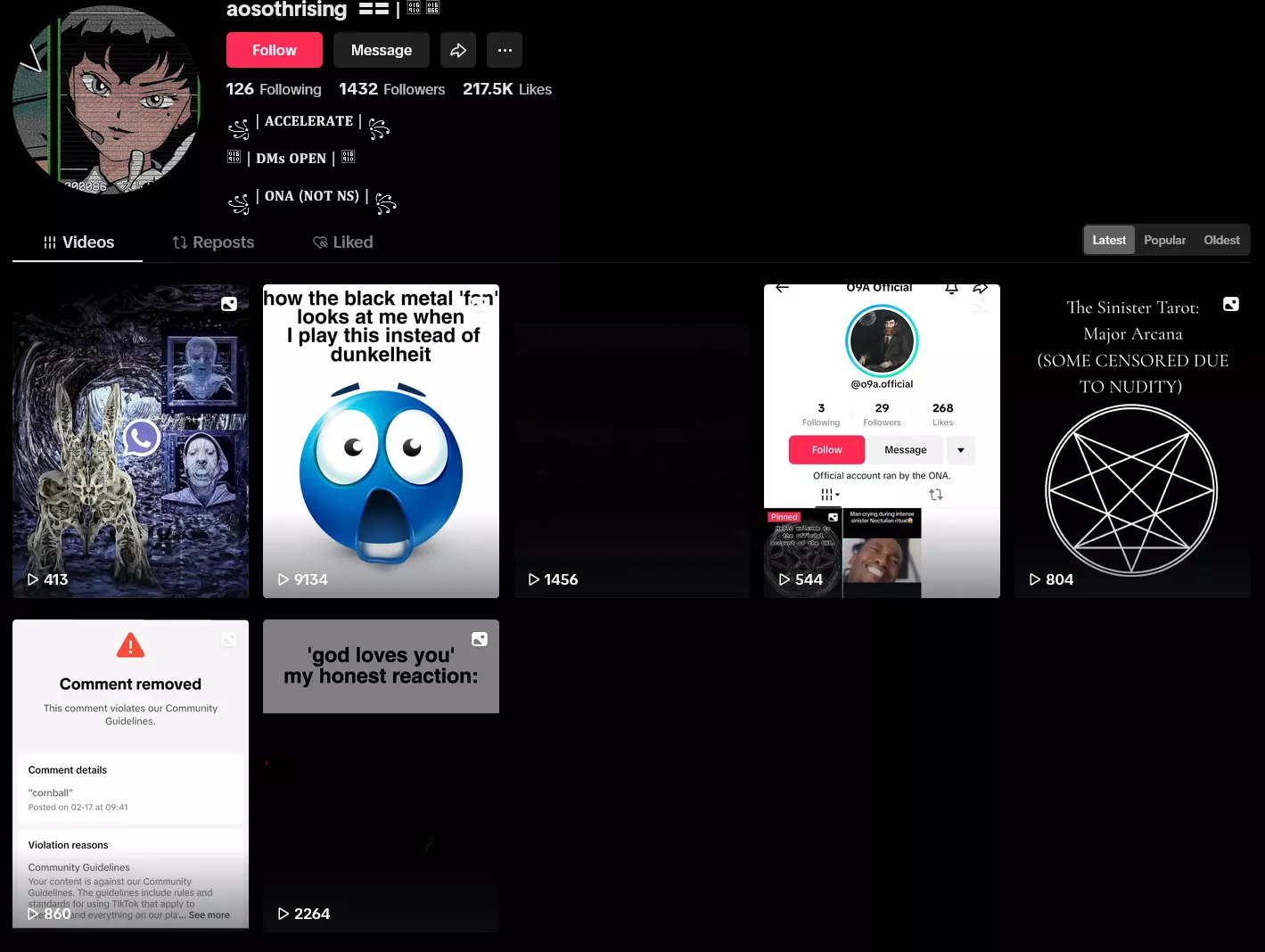The height and width of the screenshot is (952, 1265).
Task: Click the ACCELERATE bio text
Action: click(308, 121)
